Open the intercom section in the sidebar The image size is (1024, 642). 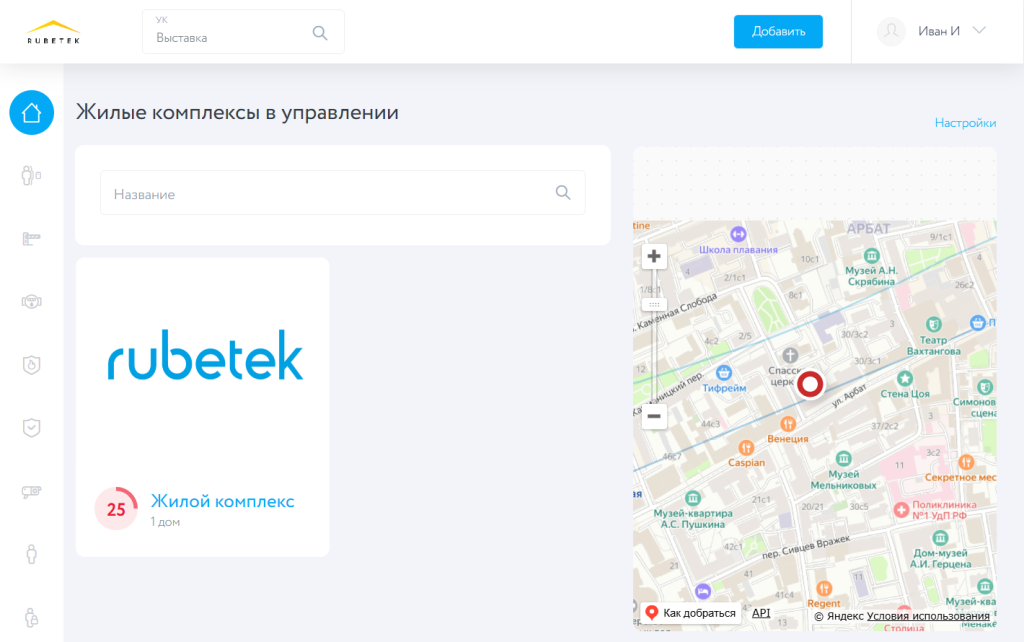[31, 303]
